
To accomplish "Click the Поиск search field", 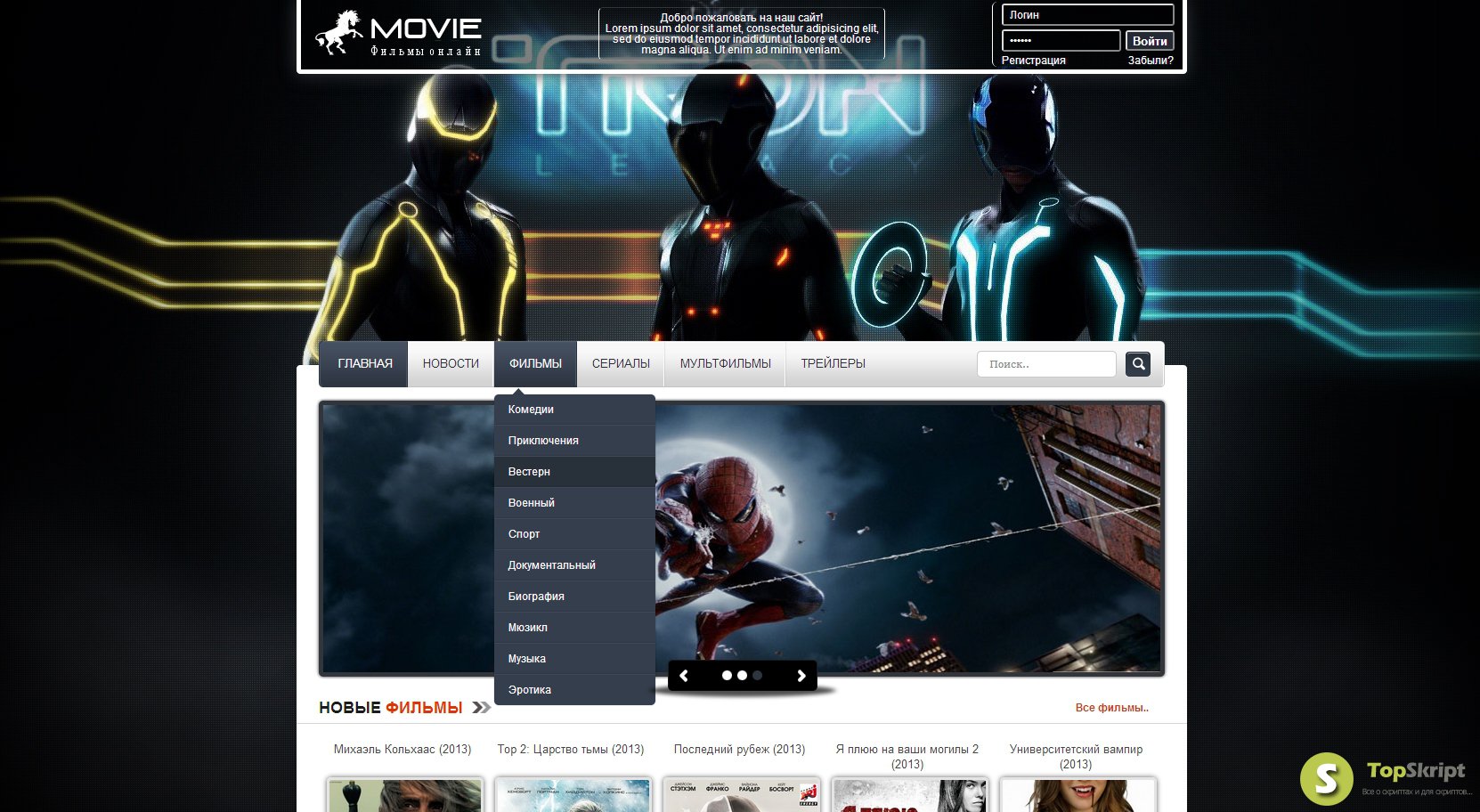I will pyautogui.click(x=1046, y=364).
